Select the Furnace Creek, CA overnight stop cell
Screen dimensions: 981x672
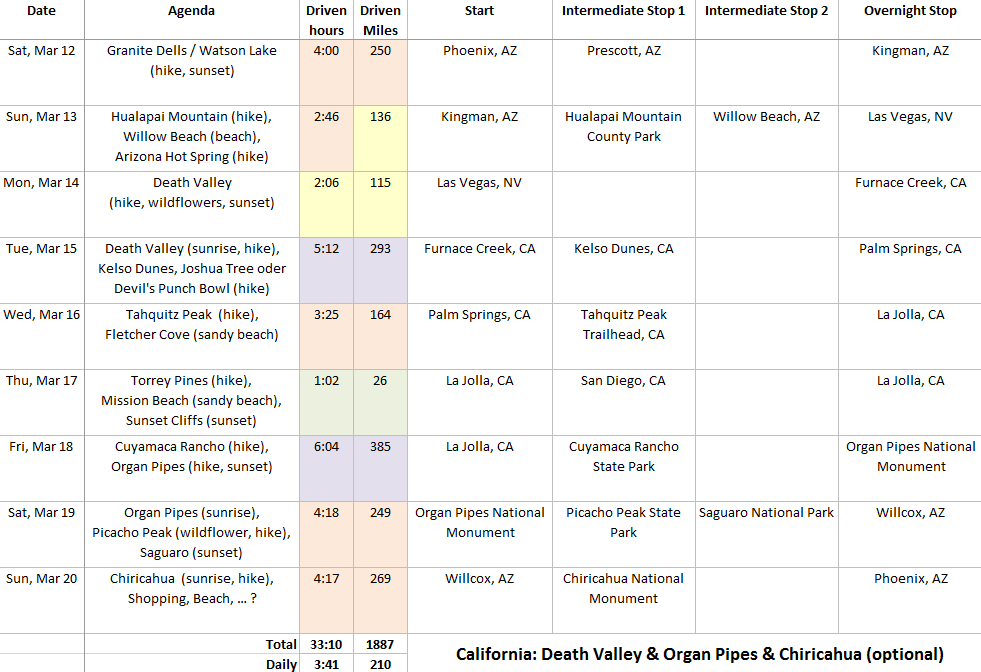pyautogui.click(x=910, y=183)
